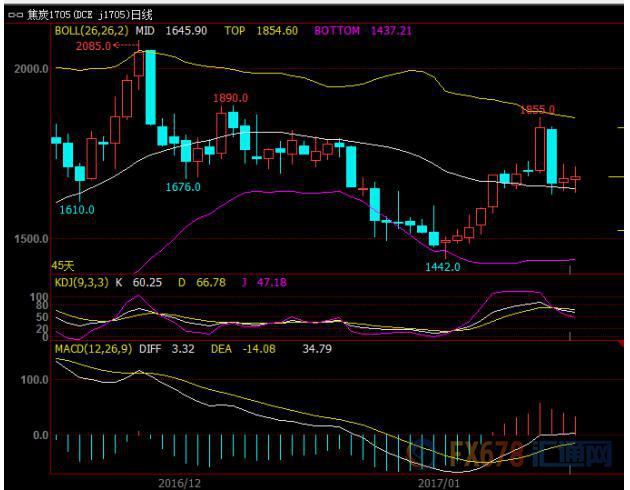
Task: Click the link icon beside the chart title
Action: coord(14,15)
